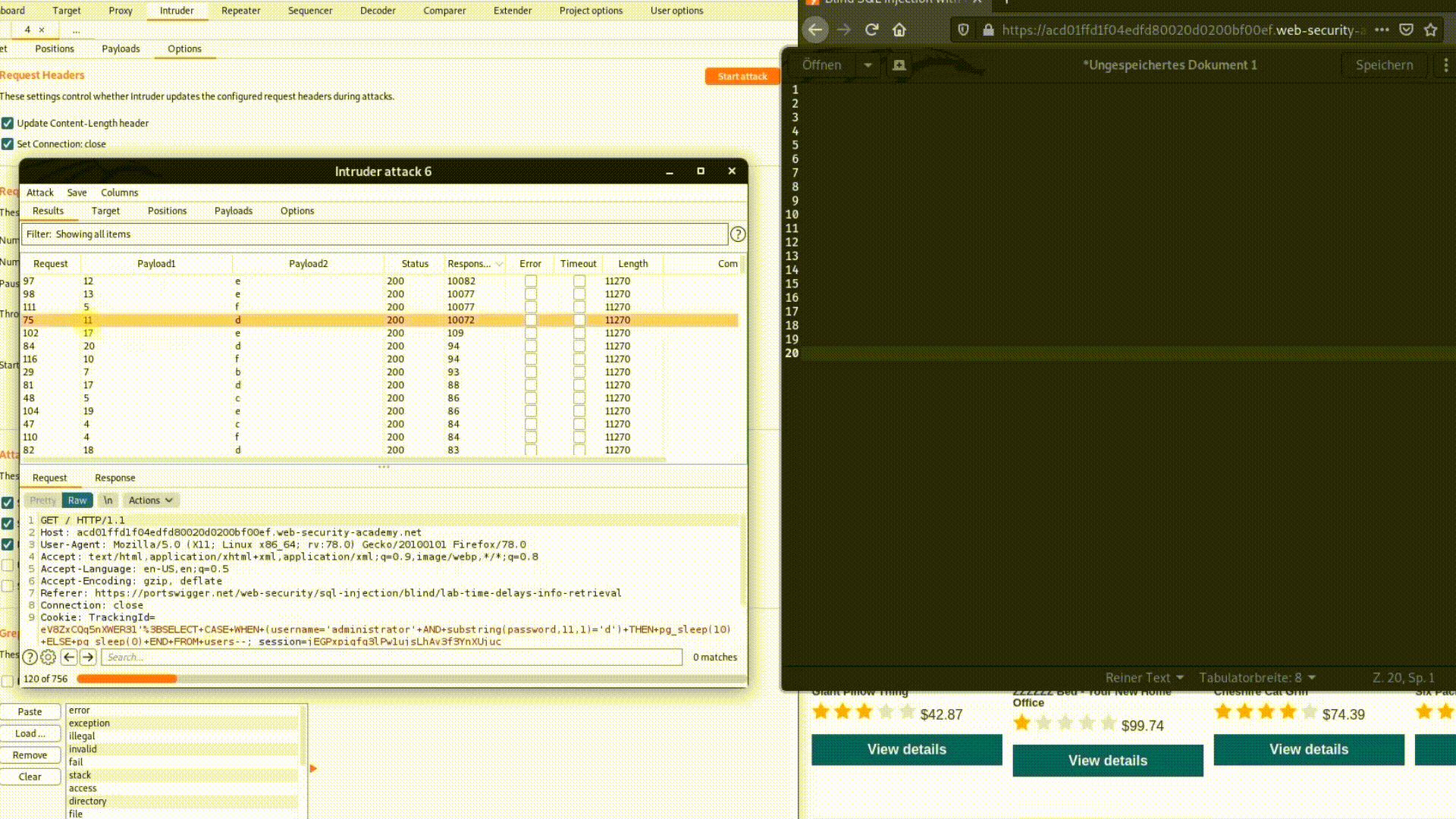This screenshot has height=819, width=1456.
Task: Reload the page in Firefox
Action: click(871, 30)
